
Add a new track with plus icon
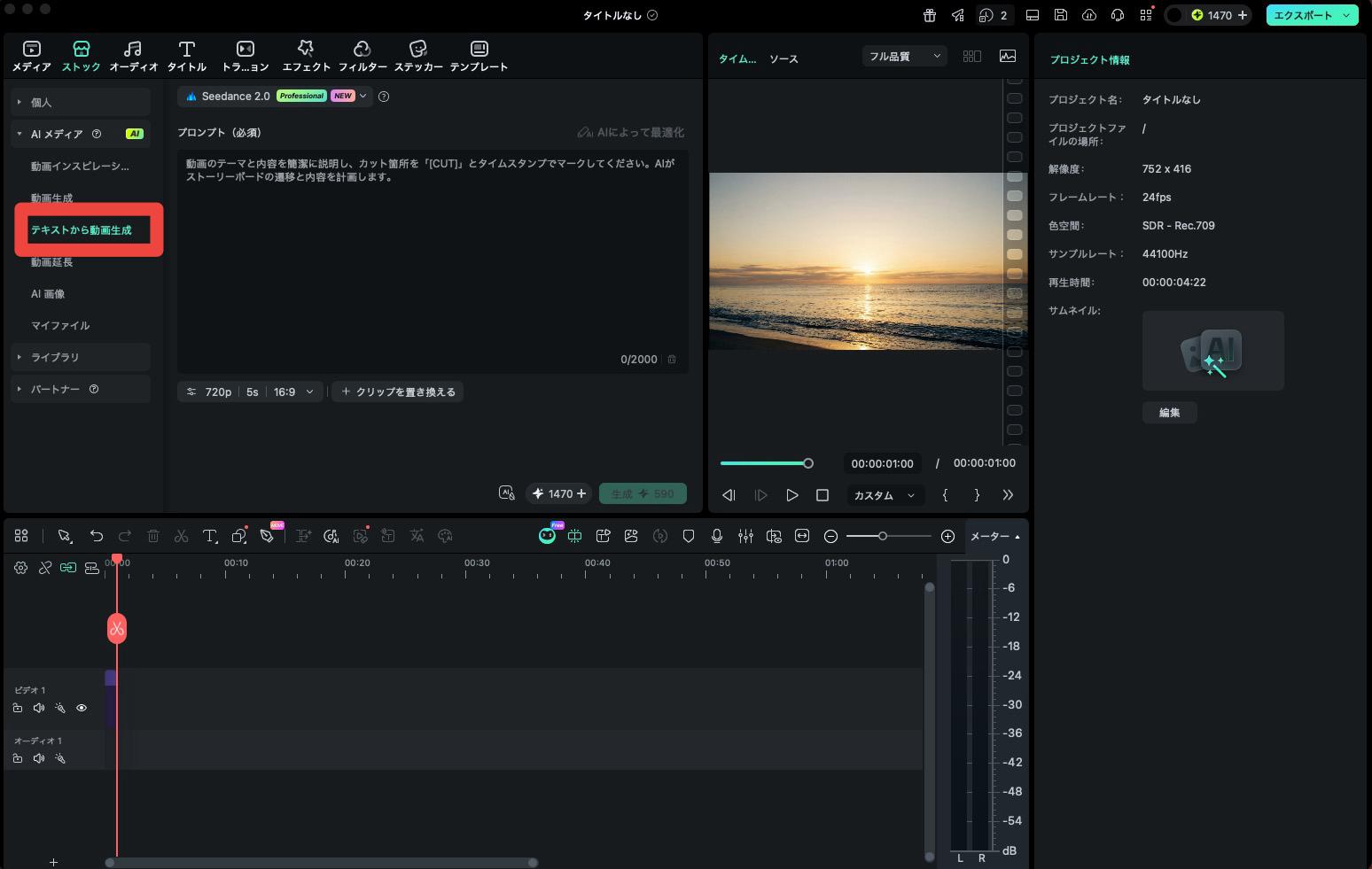click(53, 862)
